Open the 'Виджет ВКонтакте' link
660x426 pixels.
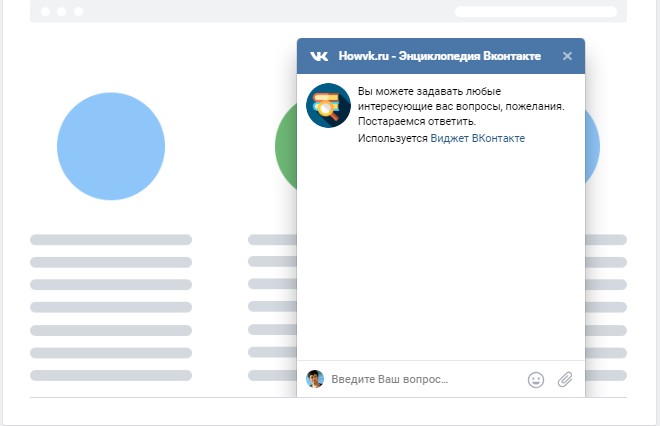click(477, 138)
